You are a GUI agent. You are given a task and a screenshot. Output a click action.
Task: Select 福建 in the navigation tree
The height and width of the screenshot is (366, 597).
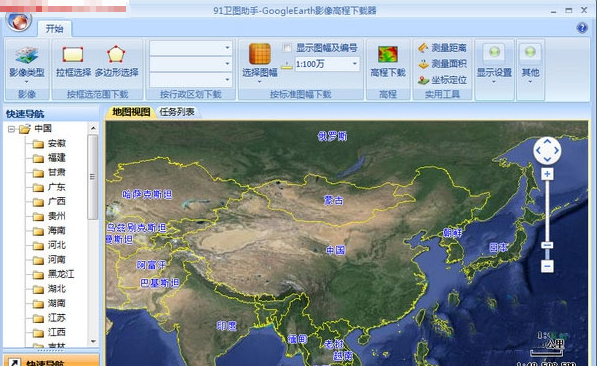57,158
